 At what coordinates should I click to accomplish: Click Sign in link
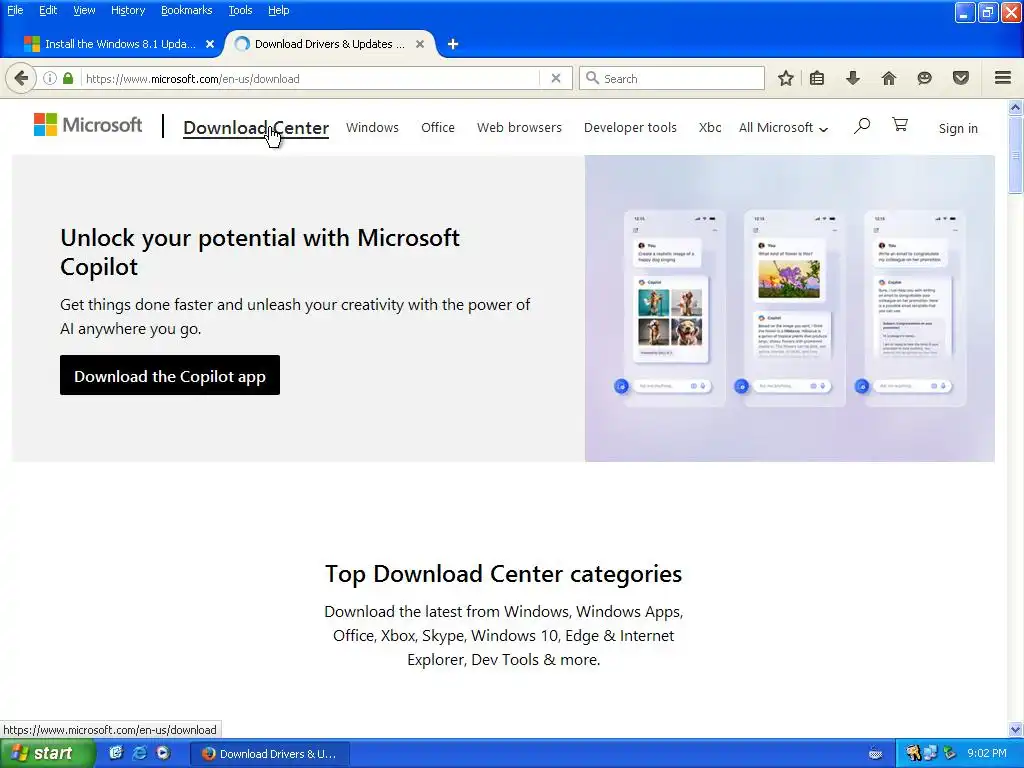pos(958,129)
